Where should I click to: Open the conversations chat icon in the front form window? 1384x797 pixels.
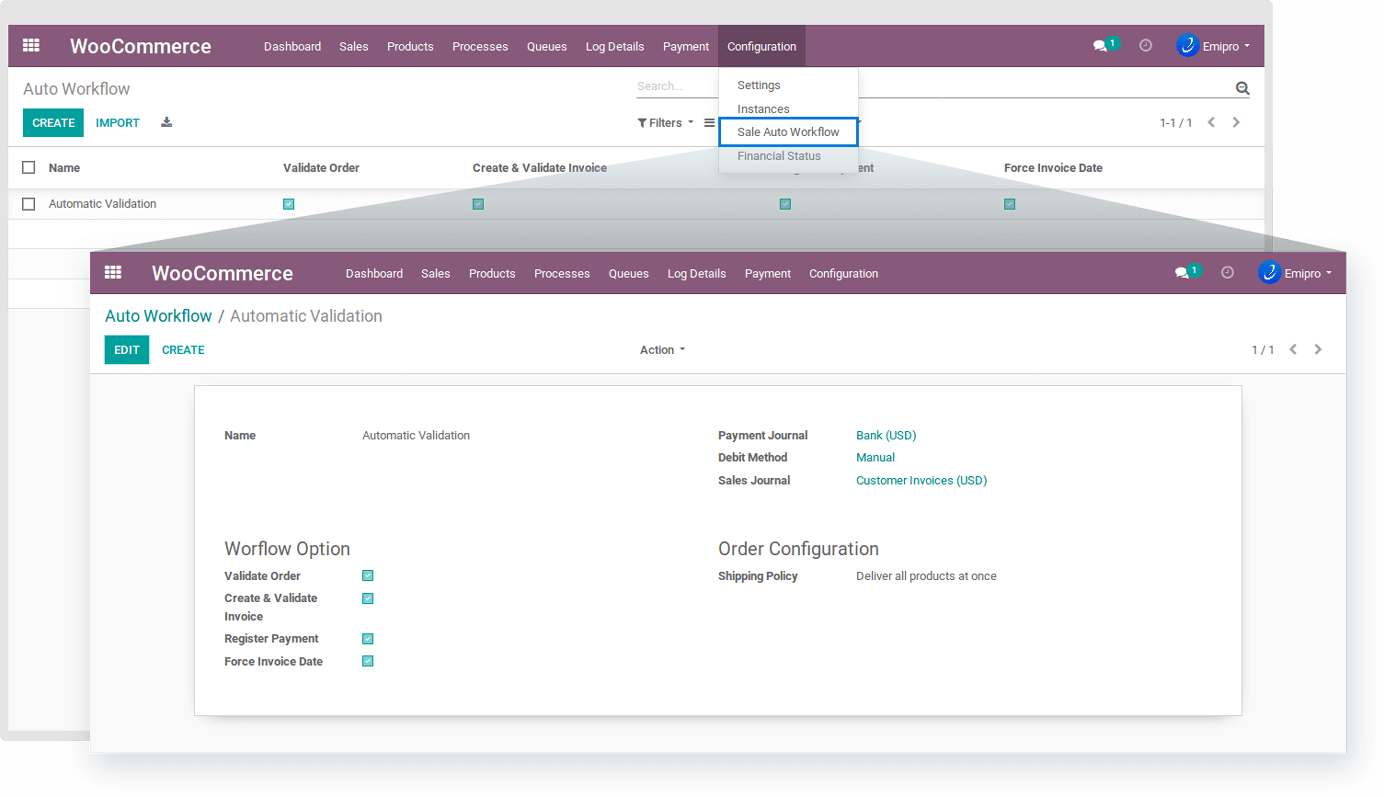coord(1182,273)
